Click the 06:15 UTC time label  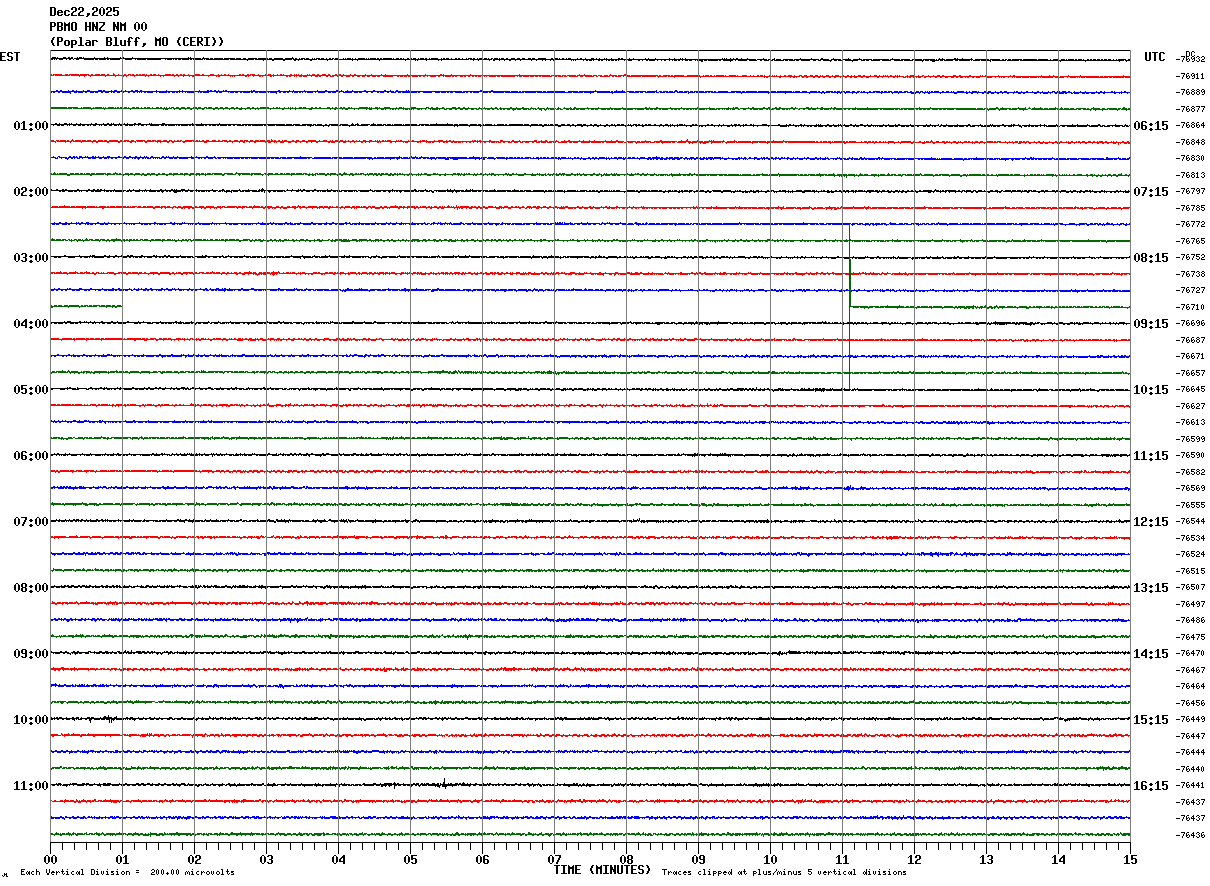click(x=1151, y=126)
